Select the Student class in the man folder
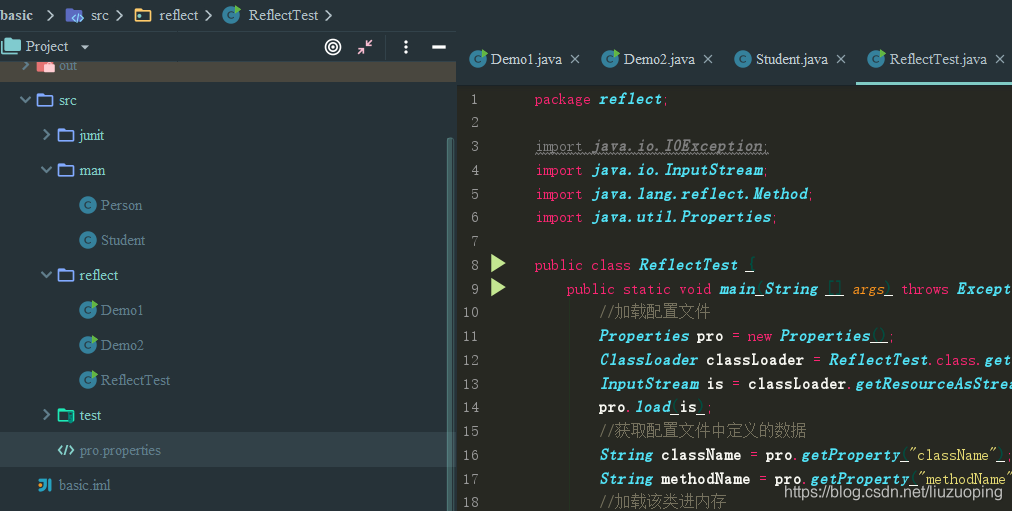The width and height of the screenshot is (1012, 511). point(123,240)
